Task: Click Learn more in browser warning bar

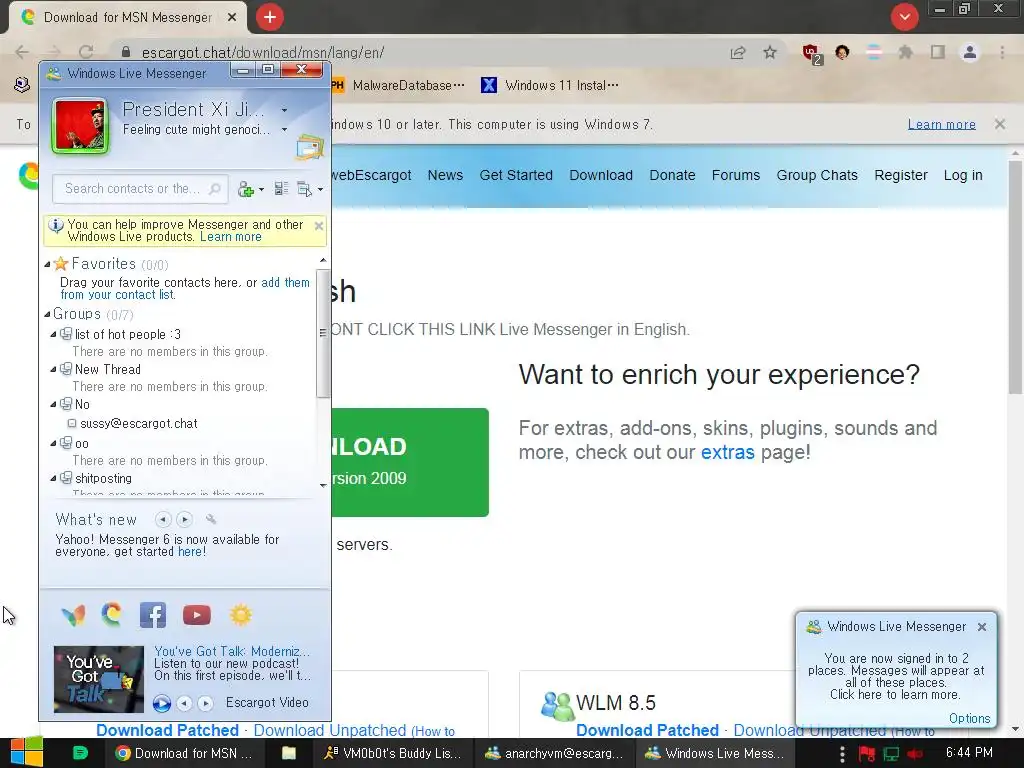Action: coord(942,124)
